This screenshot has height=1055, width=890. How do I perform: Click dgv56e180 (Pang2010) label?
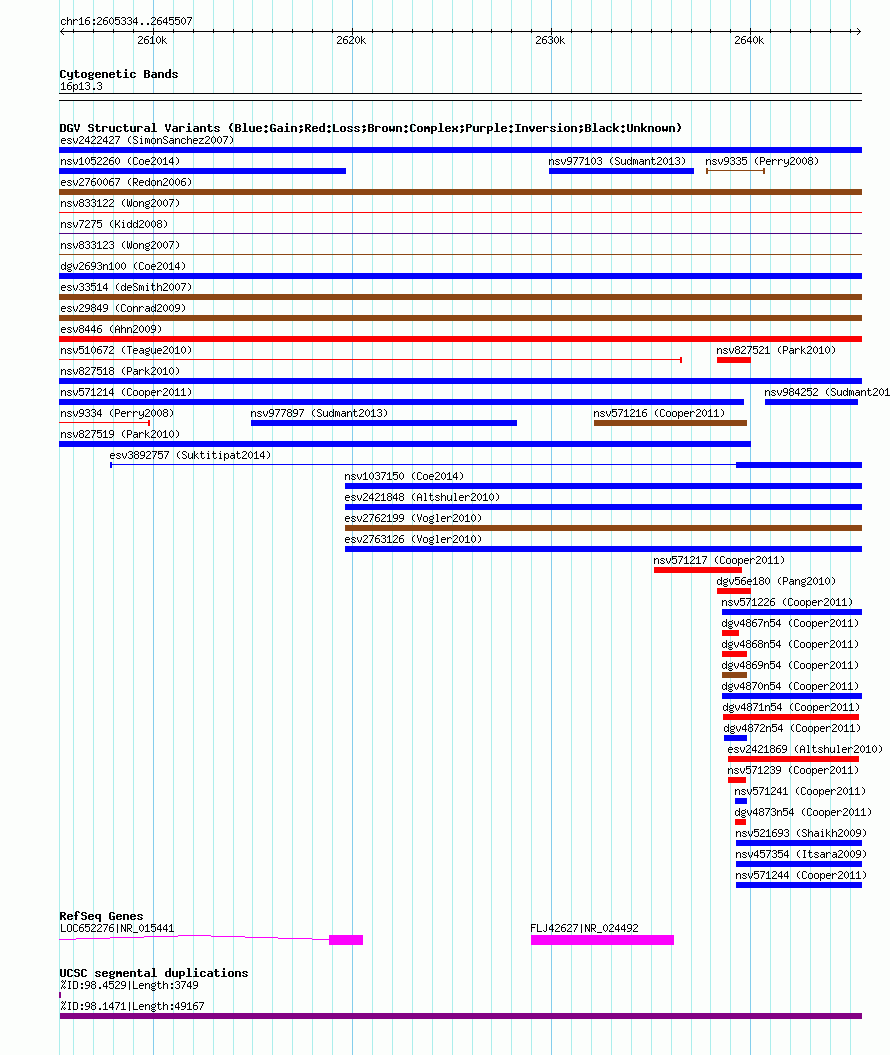click(x=776, y=581)
